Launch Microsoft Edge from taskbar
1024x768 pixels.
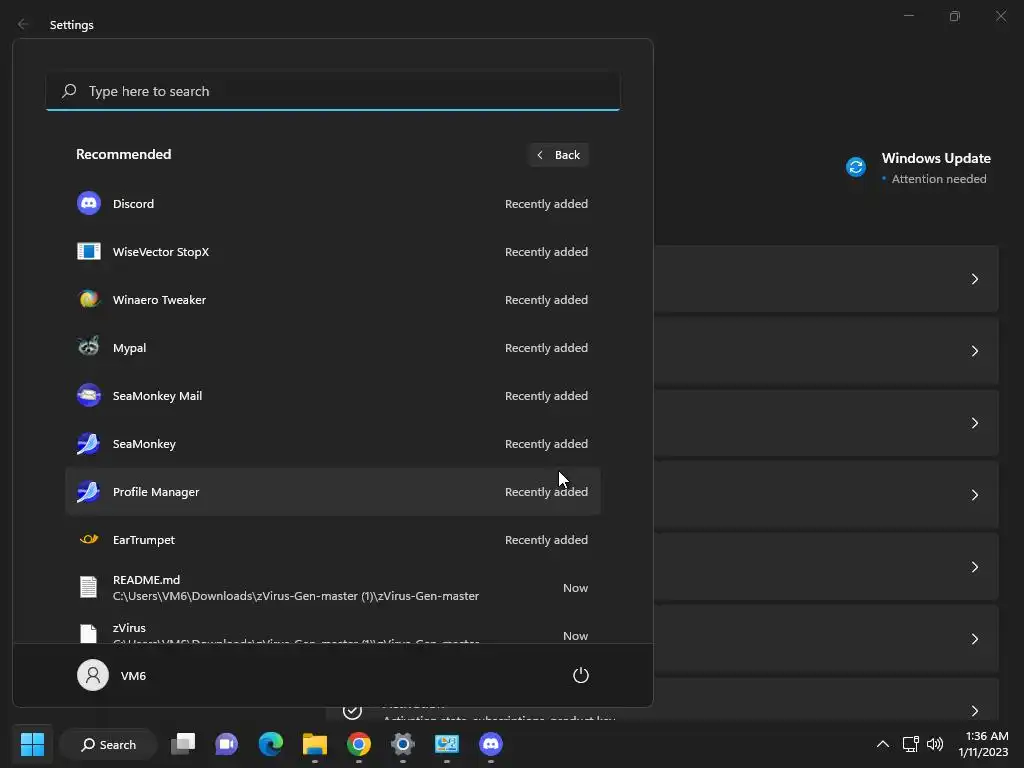point(270,744)
